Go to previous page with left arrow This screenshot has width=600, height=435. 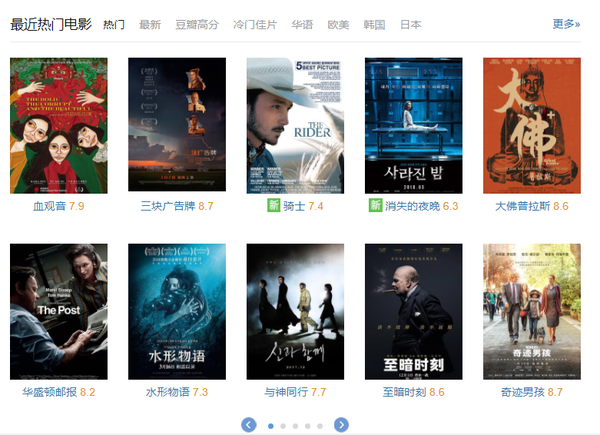249,425
